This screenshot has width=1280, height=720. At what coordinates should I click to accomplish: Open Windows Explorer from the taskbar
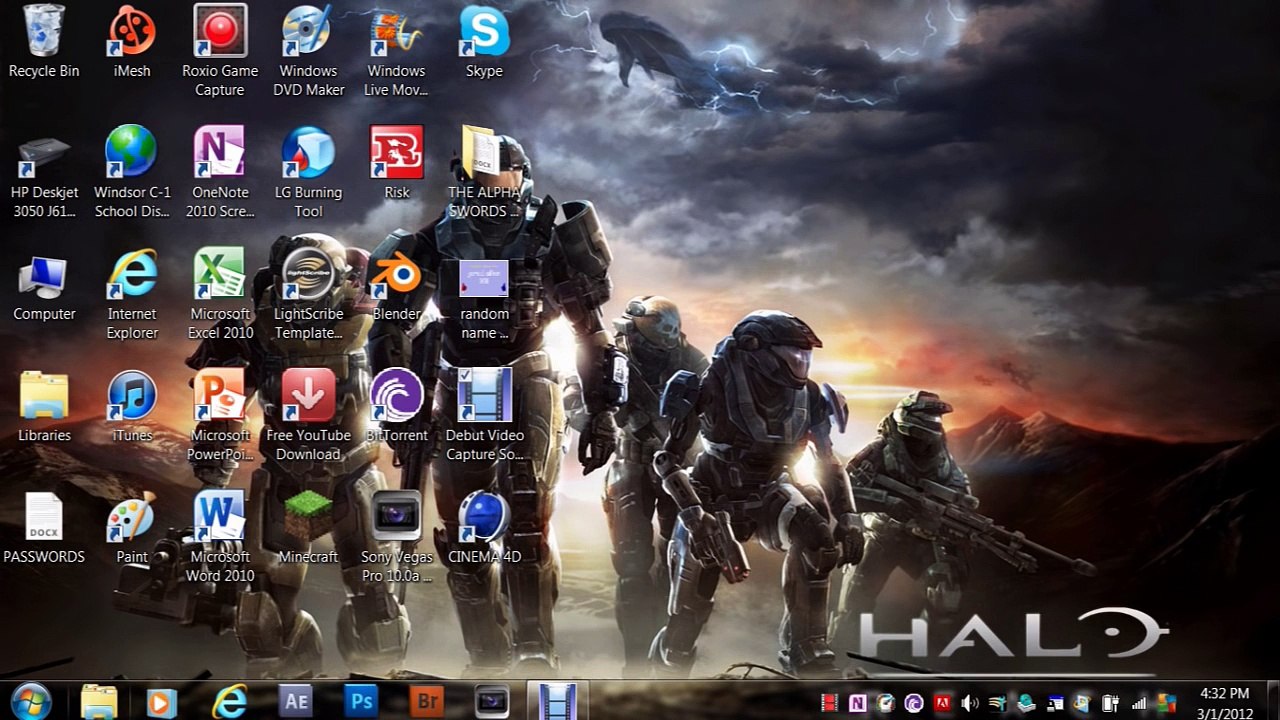pos(99,701)
